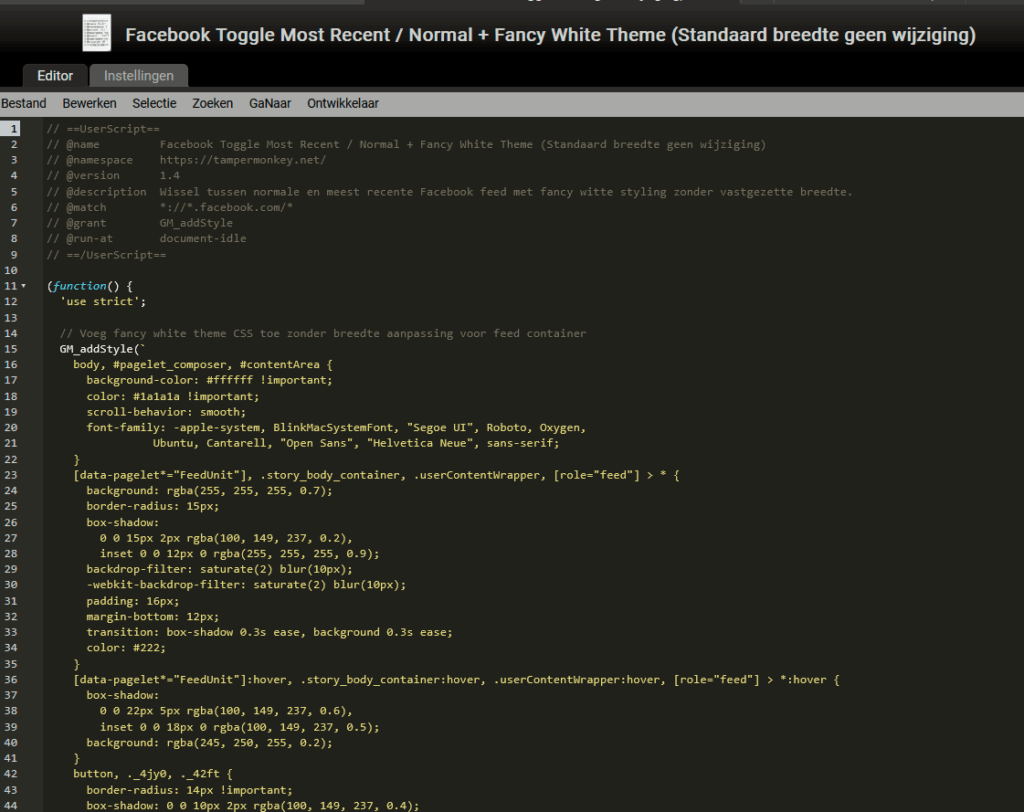Click the FeedUnit :hover selector line 36
Screen dimensions: 1024x812
point(456,679)
